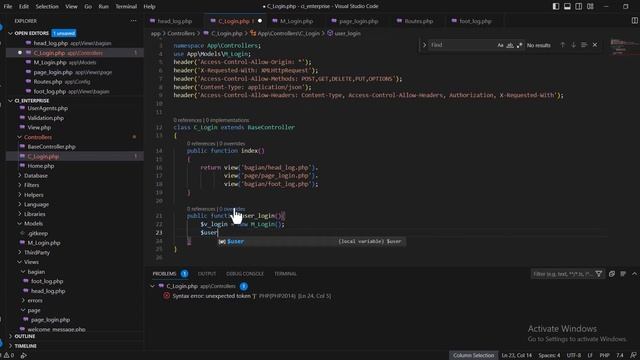Viewport: 640px width, 360px height.
Task: Switch to foot_log.php editor tab
Action: tap(475, 21)
